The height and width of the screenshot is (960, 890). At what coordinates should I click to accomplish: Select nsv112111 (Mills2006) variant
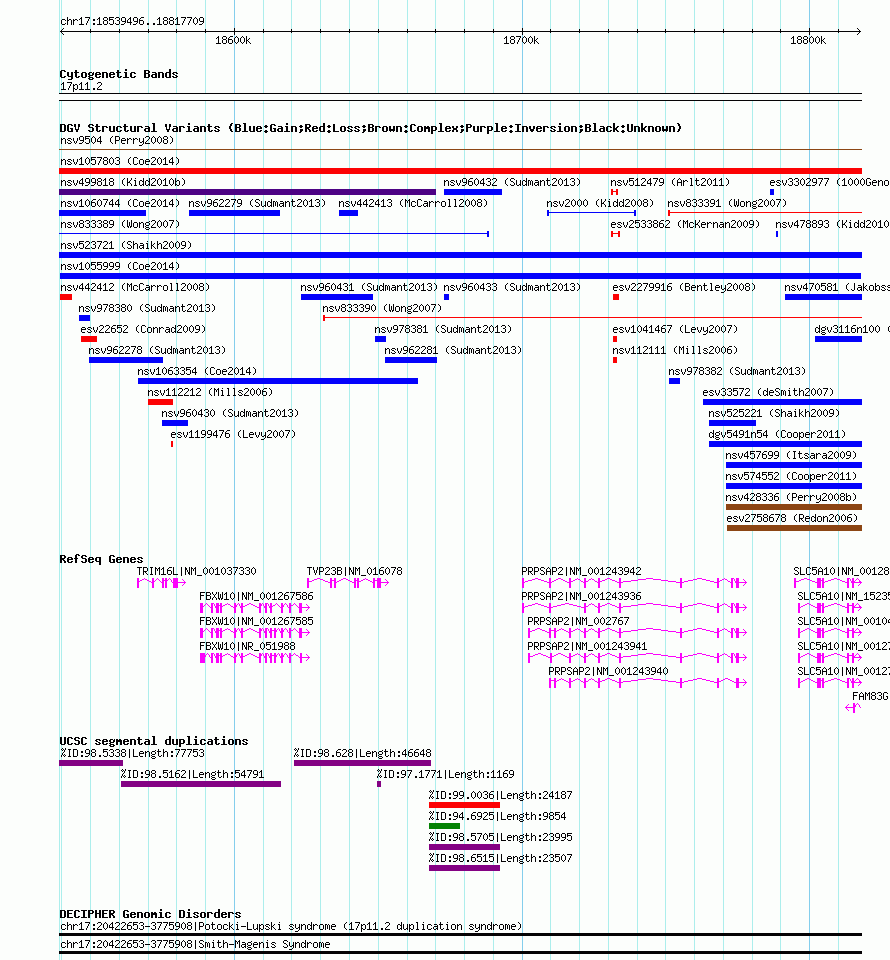pyautogui.click(x=615, y=360)
